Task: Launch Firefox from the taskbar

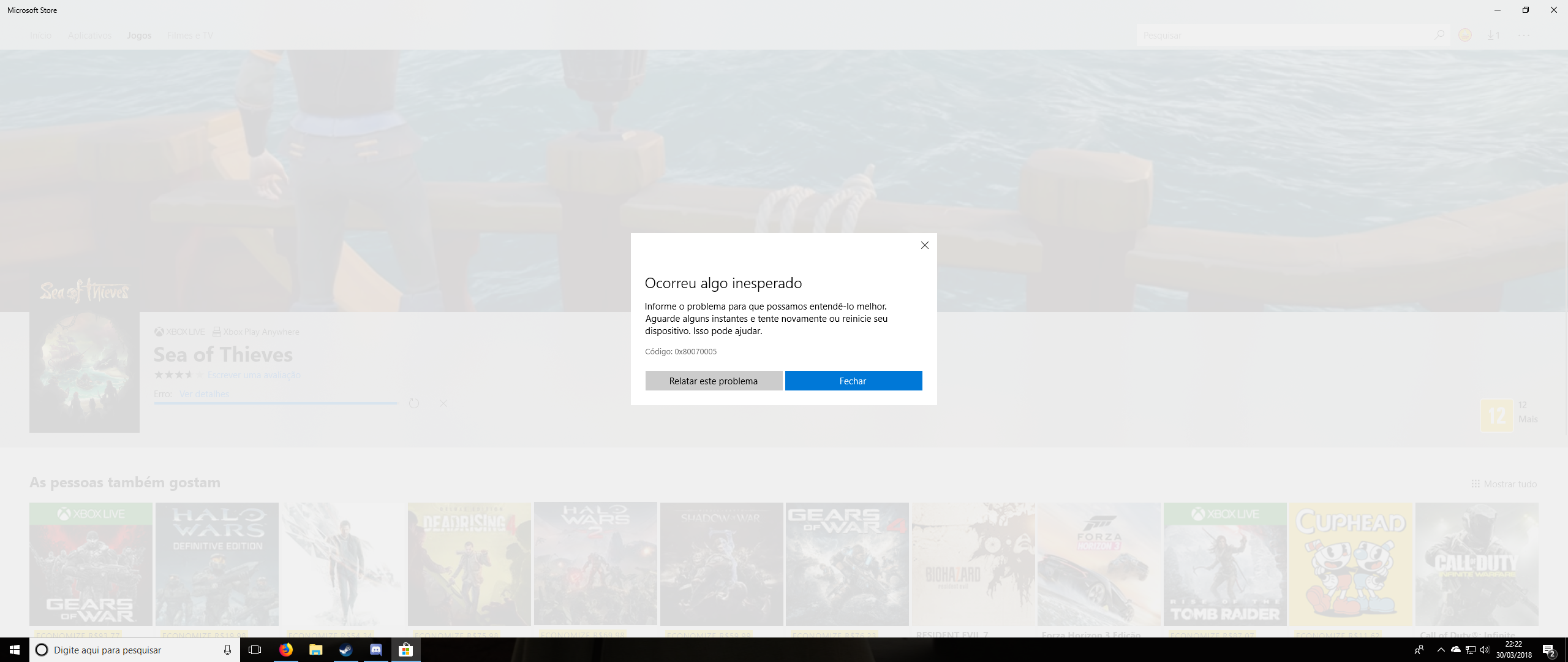Action: [285, 650]
